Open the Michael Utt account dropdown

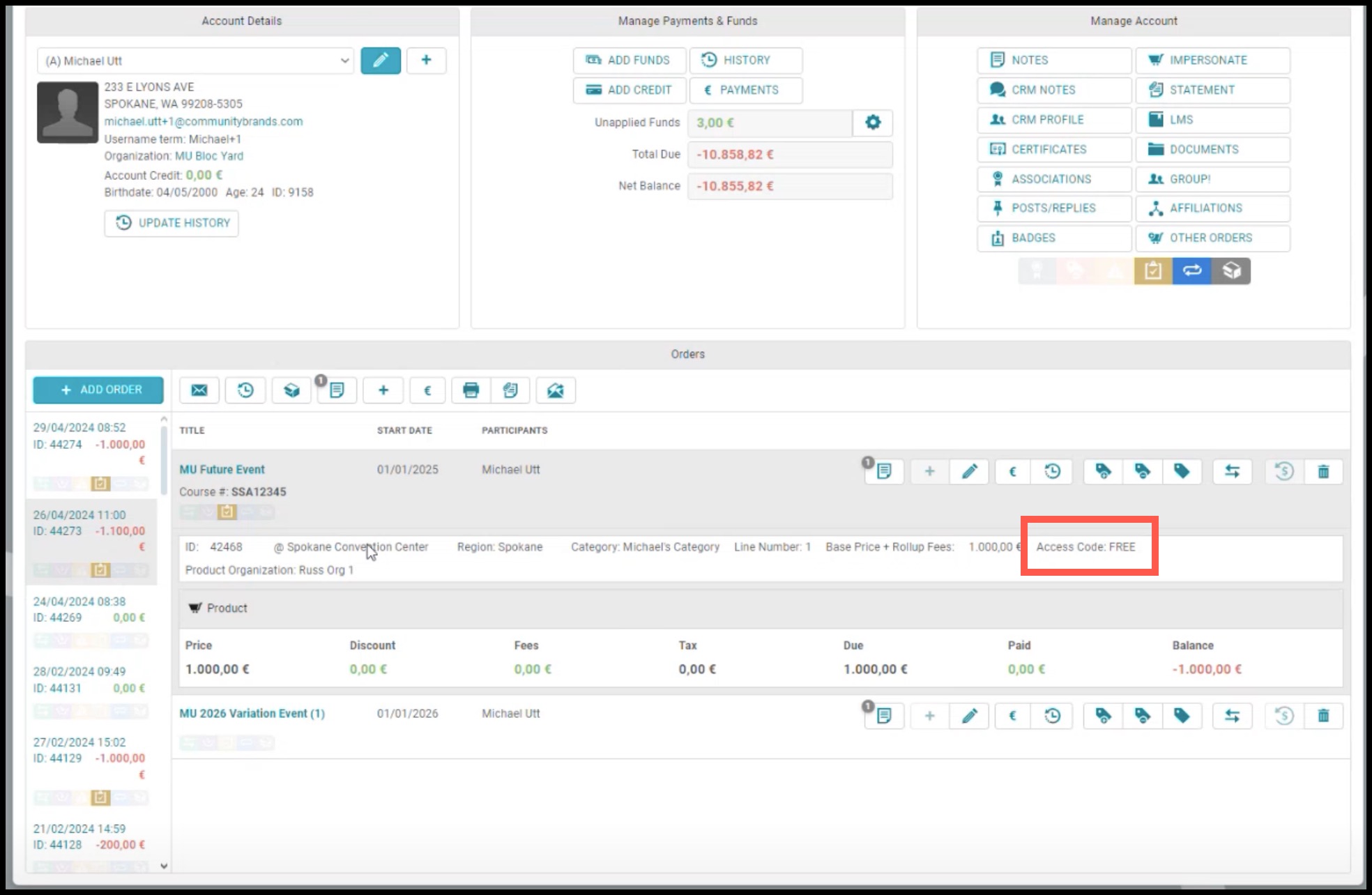pyautogui.click(x=195, y=61)
